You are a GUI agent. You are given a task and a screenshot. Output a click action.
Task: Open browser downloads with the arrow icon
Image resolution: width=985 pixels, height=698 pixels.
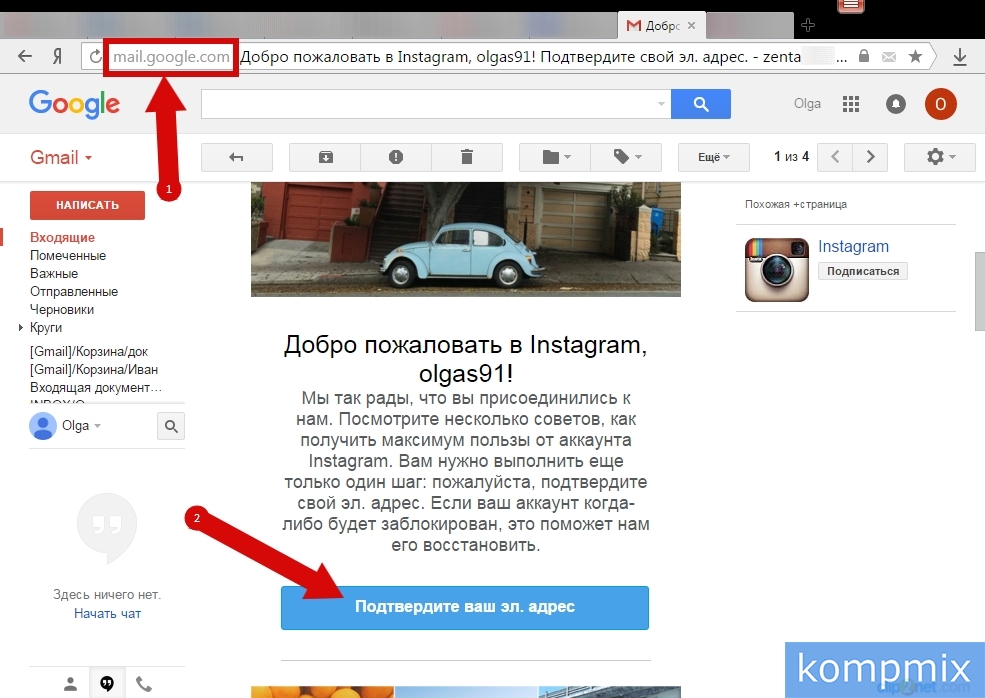pyautogui.click(x=960, y=57)
